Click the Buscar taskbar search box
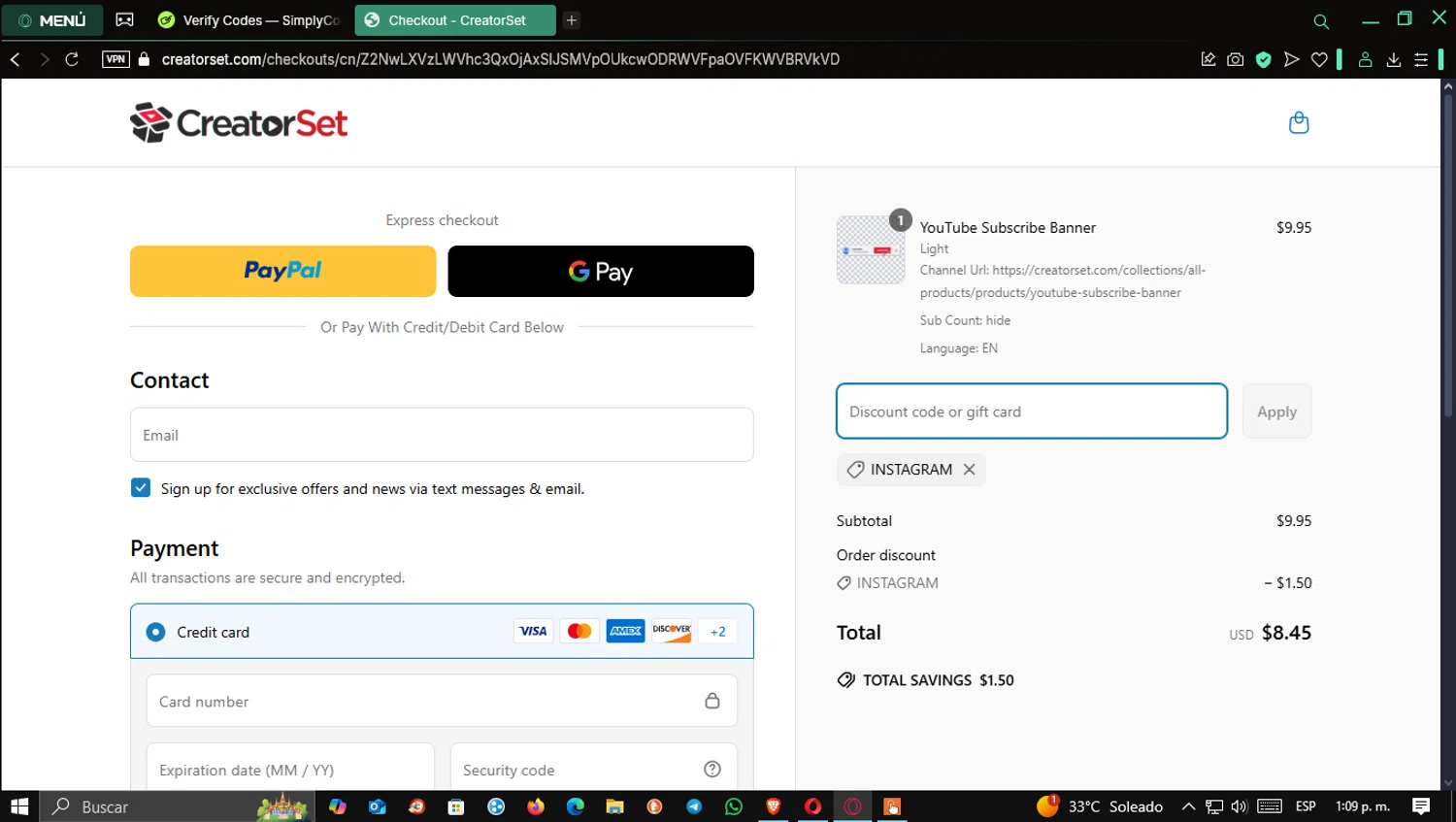Viewport: 1456px width, 822px height. 177,806
